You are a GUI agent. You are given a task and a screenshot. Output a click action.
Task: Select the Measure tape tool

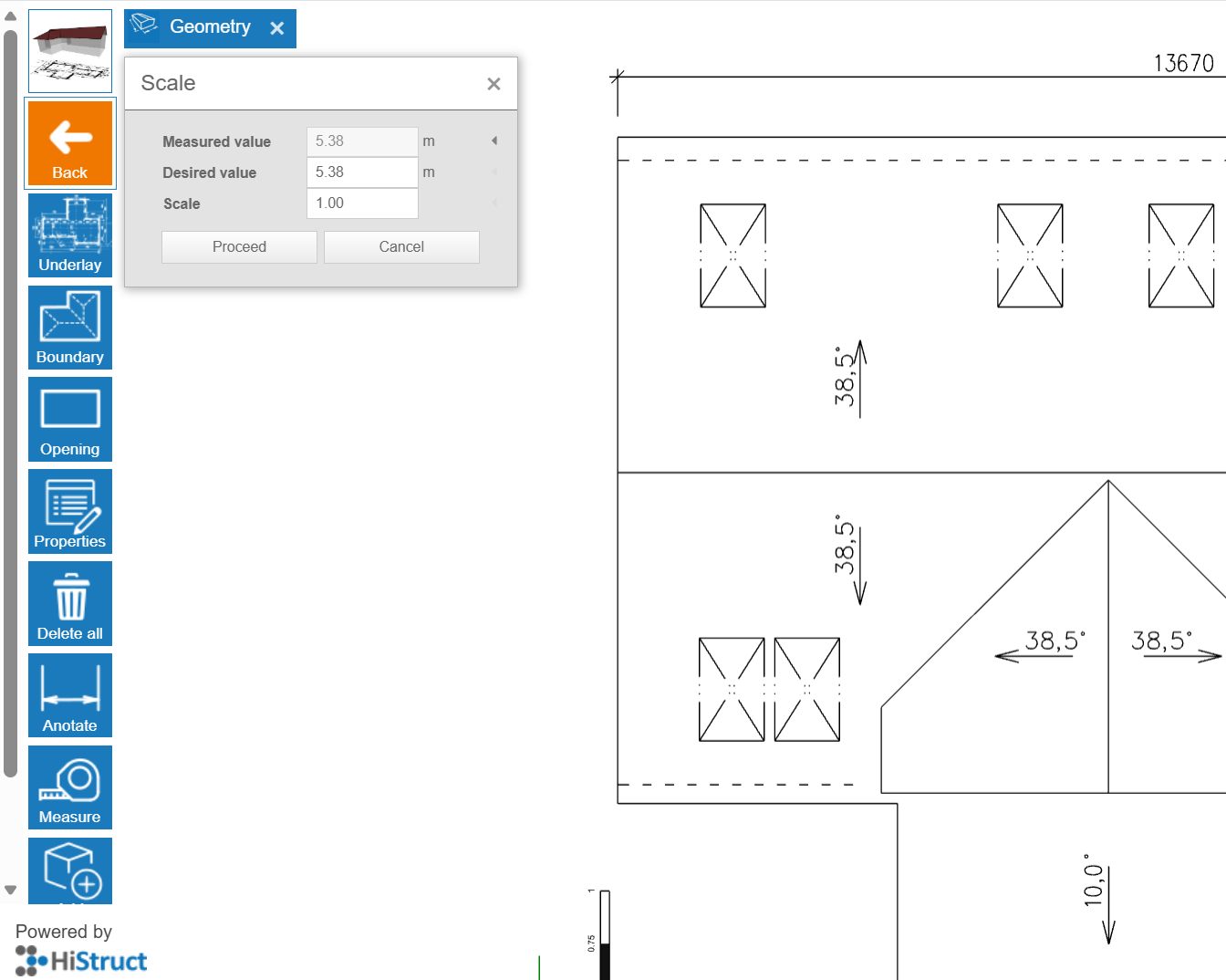pyautogui.click(x=70, y=787)
